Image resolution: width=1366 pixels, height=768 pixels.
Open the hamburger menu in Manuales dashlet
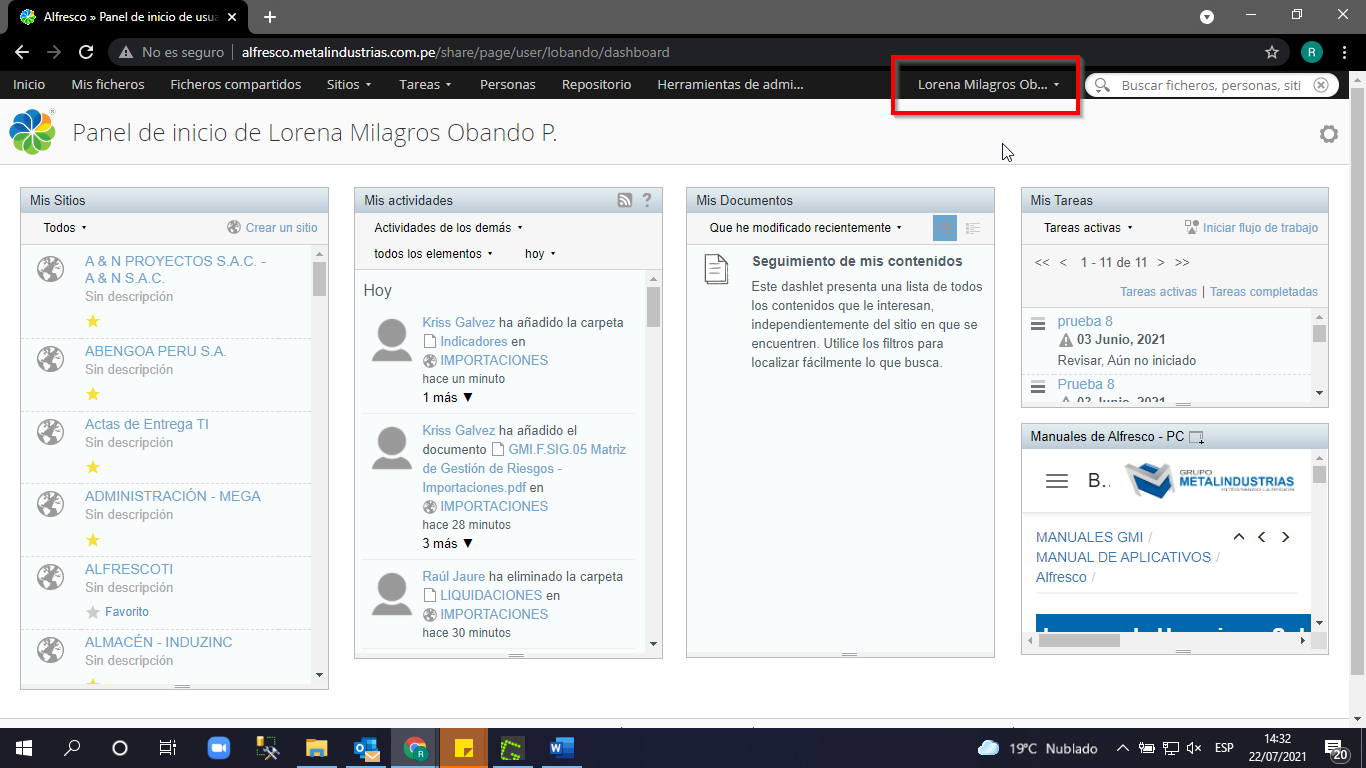1056,481
